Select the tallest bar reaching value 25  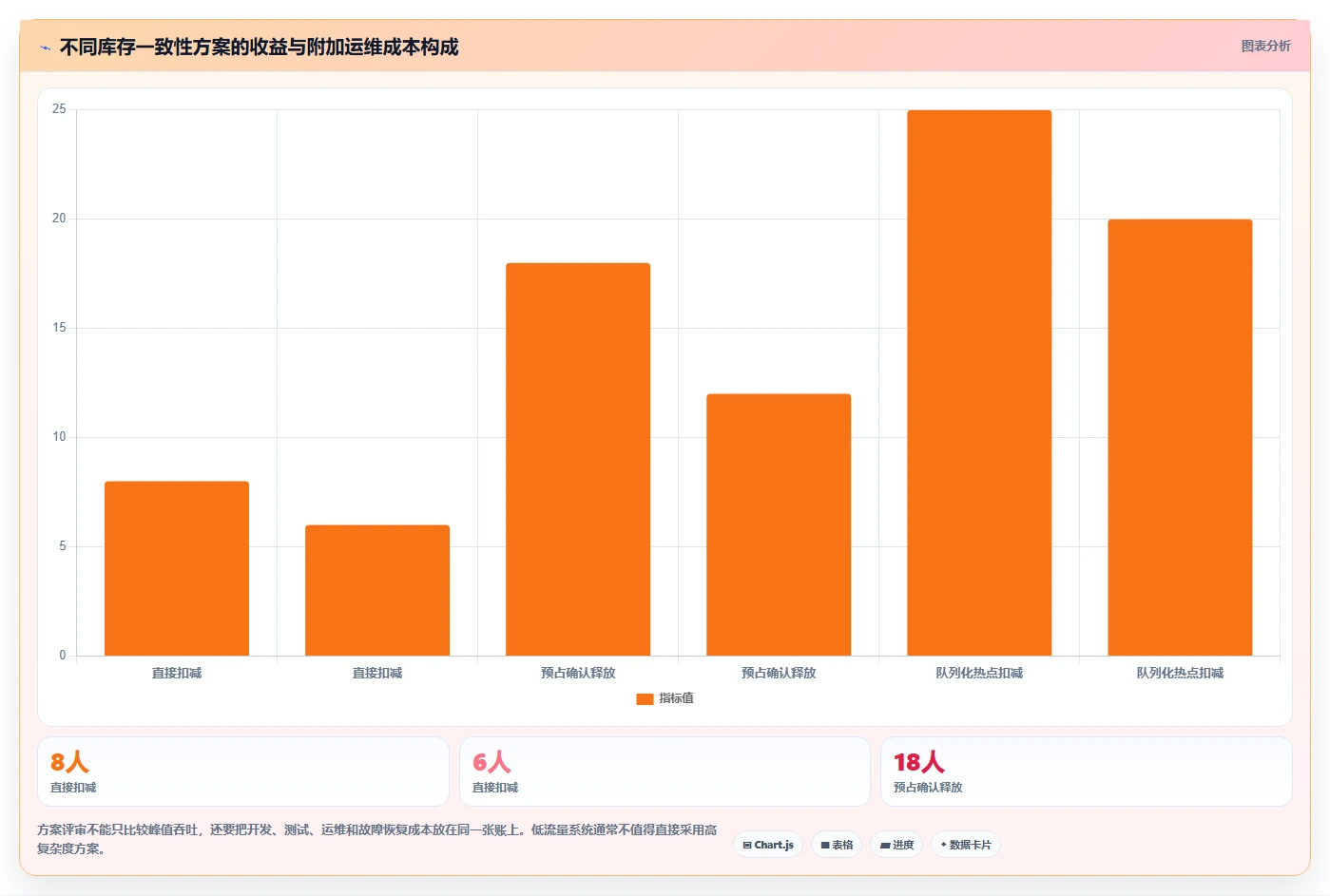click(x=979, y=383)
